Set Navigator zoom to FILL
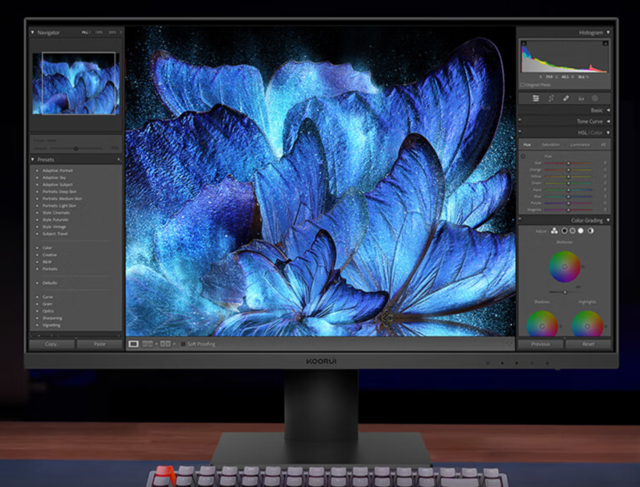The width and height of the screenshot is (640, 487). tap(85, 32)
